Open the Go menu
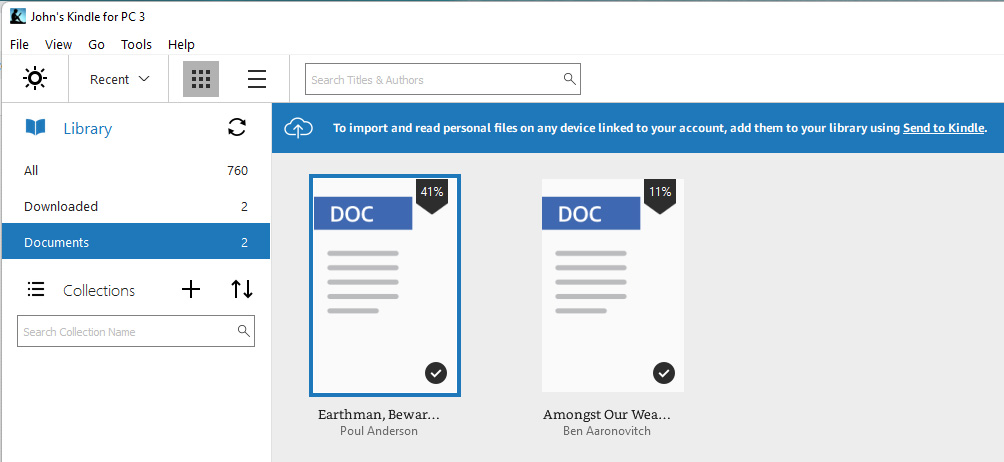The image size is (1004, 462). [97, 44]
